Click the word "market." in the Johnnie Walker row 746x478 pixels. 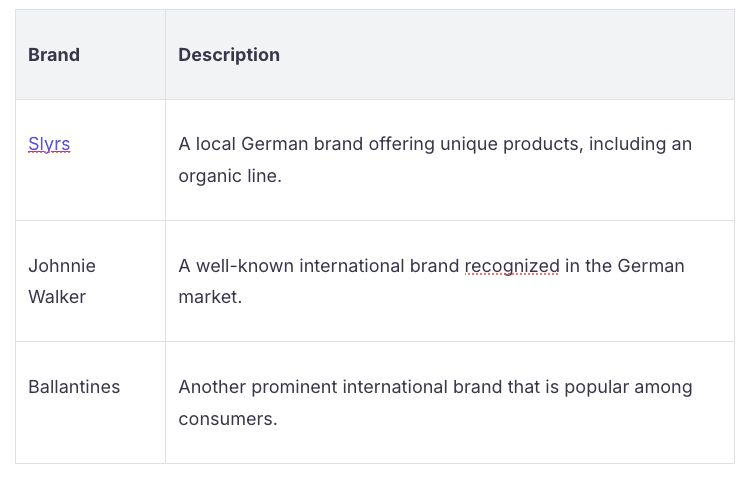tap(210, 297)
